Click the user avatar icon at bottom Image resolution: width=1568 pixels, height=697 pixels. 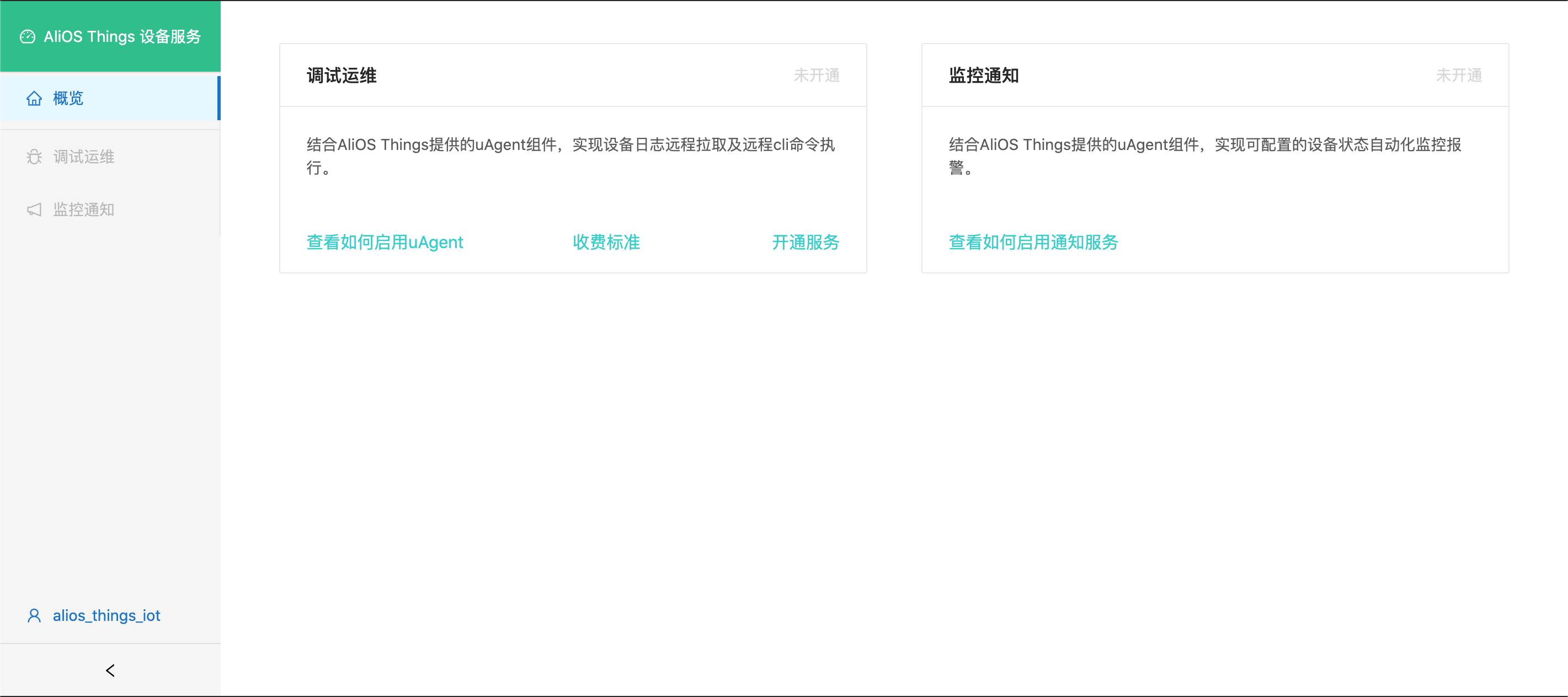point(34,615)
